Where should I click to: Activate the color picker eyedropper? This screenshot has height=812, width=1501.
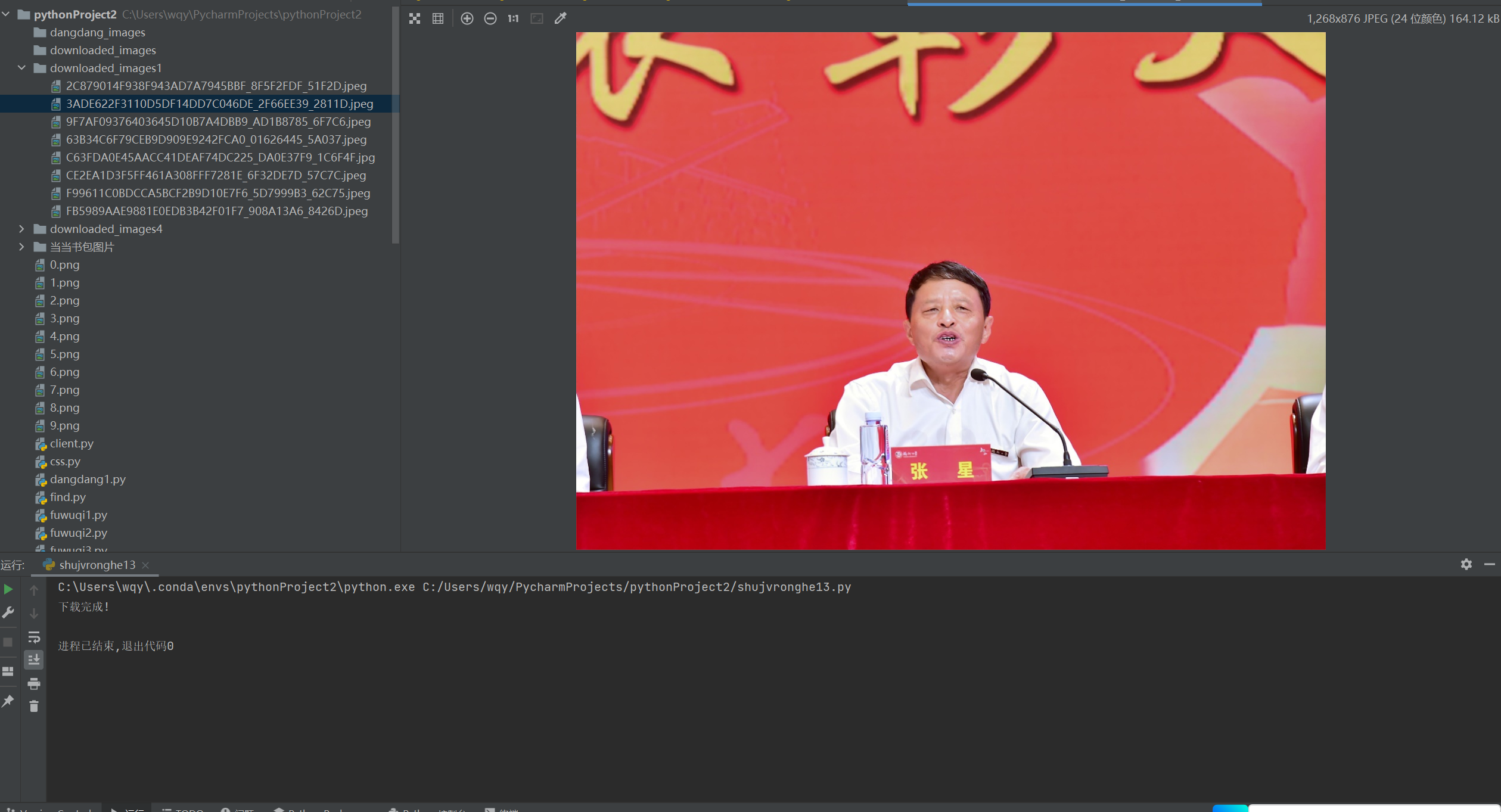pyautogui.click(x=560, y=18)
